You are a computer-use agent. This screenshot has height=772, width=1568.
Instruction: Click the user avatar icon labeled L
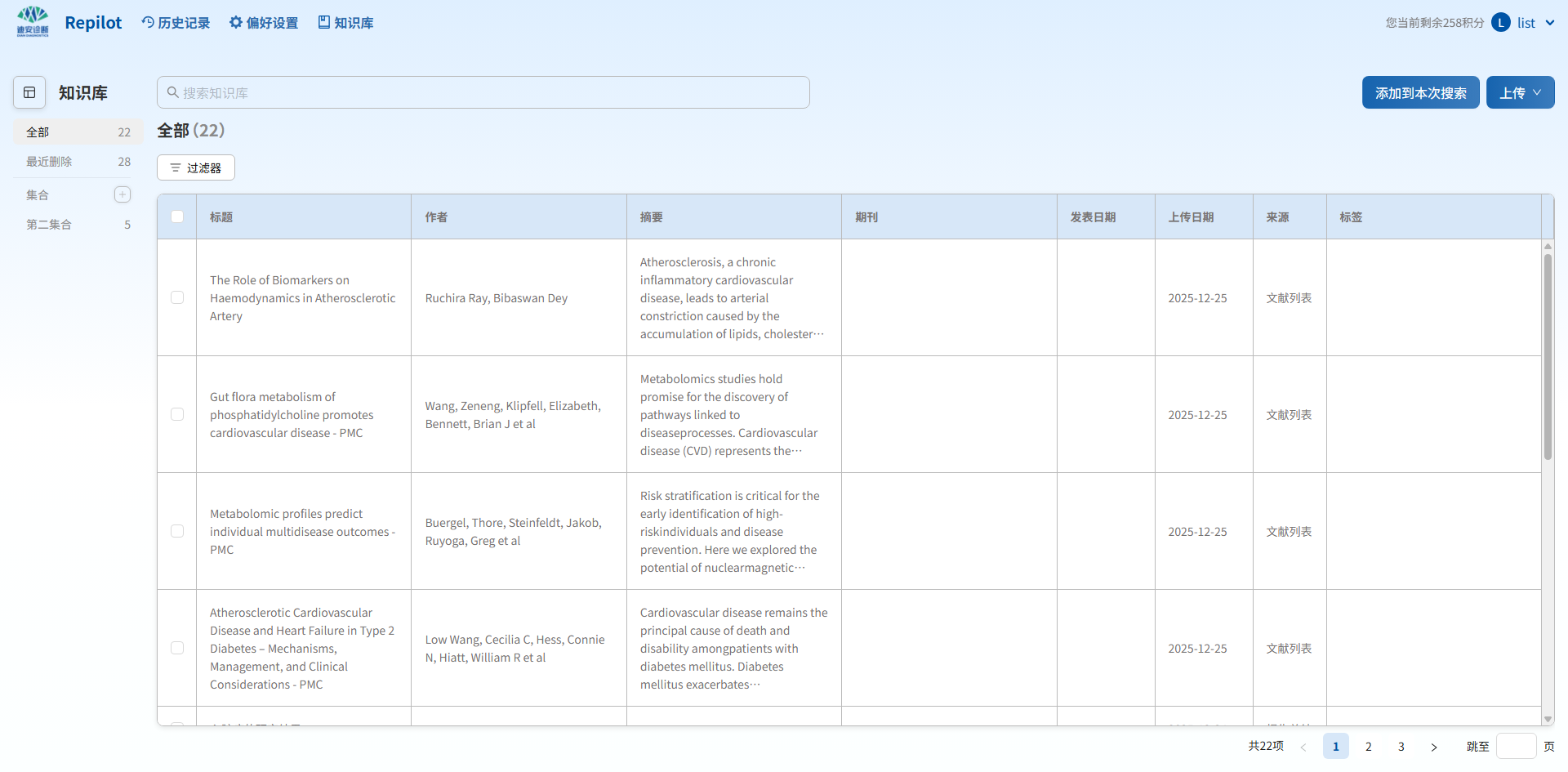(1500, 23)
